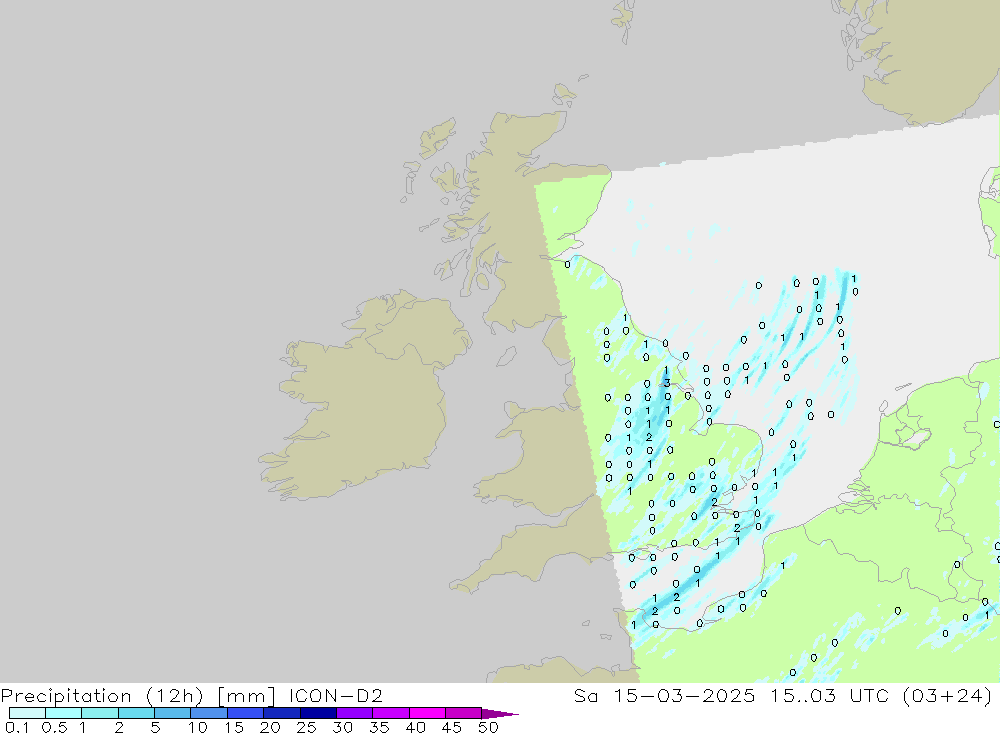Select the 2–5 mm legend swatch

tap(136, 713)
